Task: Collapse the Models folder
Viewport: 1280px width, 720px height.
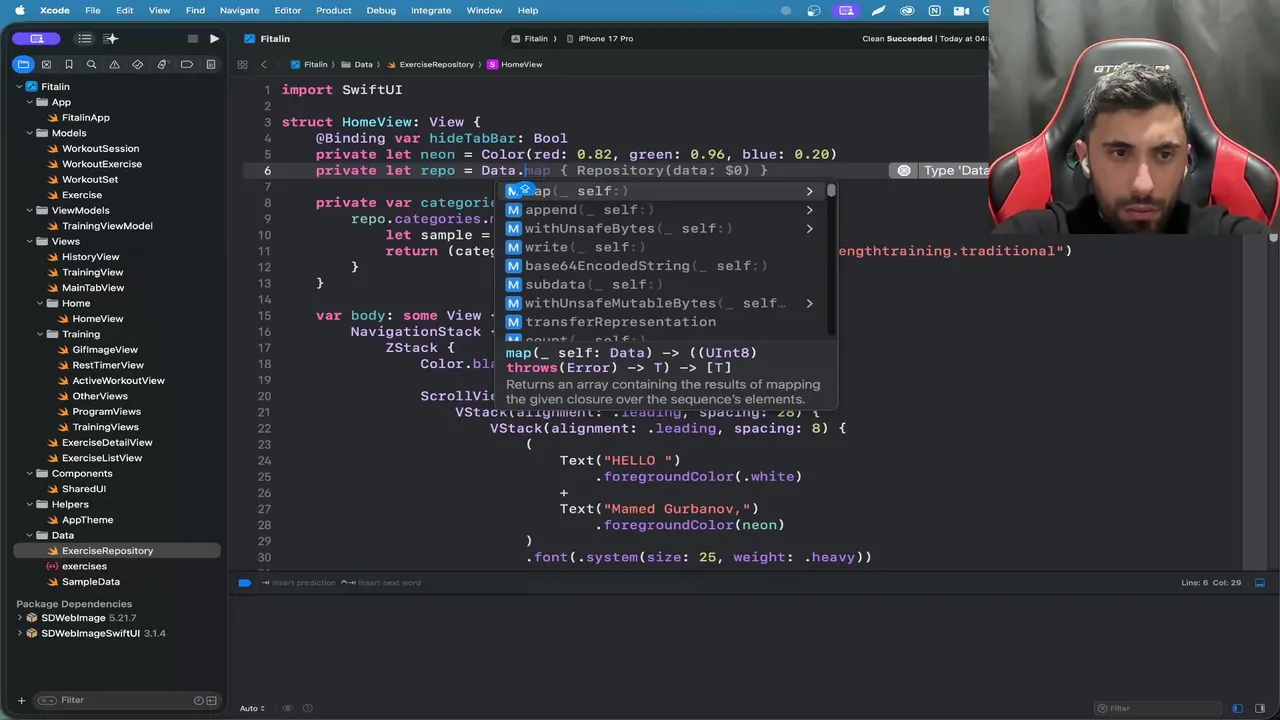Action: coord(30,133)
